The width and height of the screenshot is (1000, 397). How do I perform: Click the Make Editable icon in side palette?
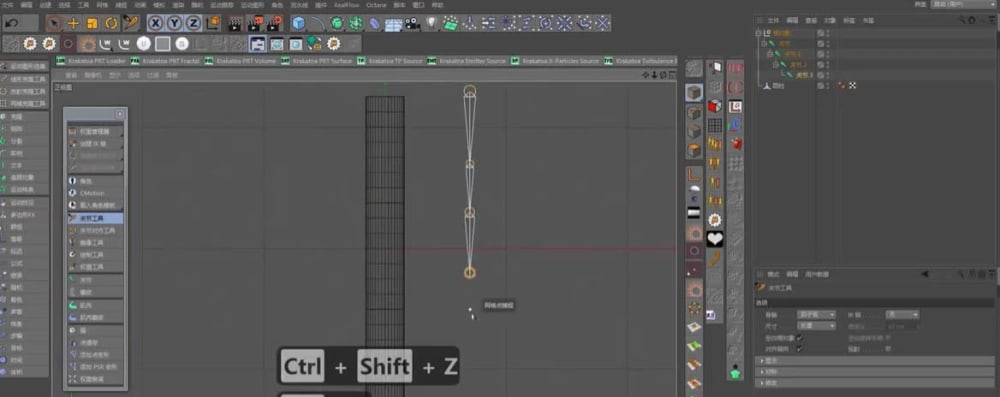(x=695, y=68)
